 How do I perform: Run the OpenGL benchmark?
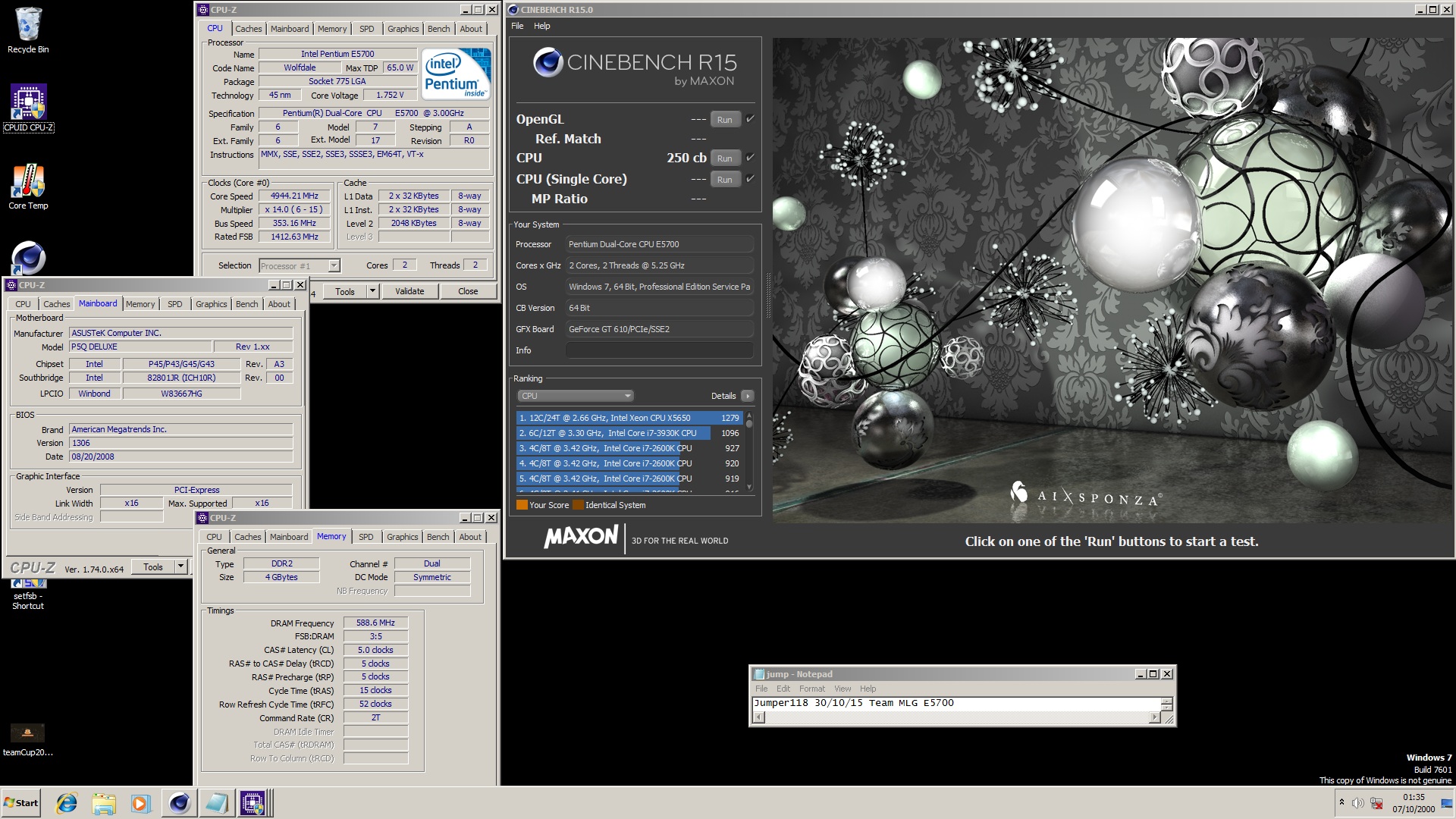[x=724, y=120]
